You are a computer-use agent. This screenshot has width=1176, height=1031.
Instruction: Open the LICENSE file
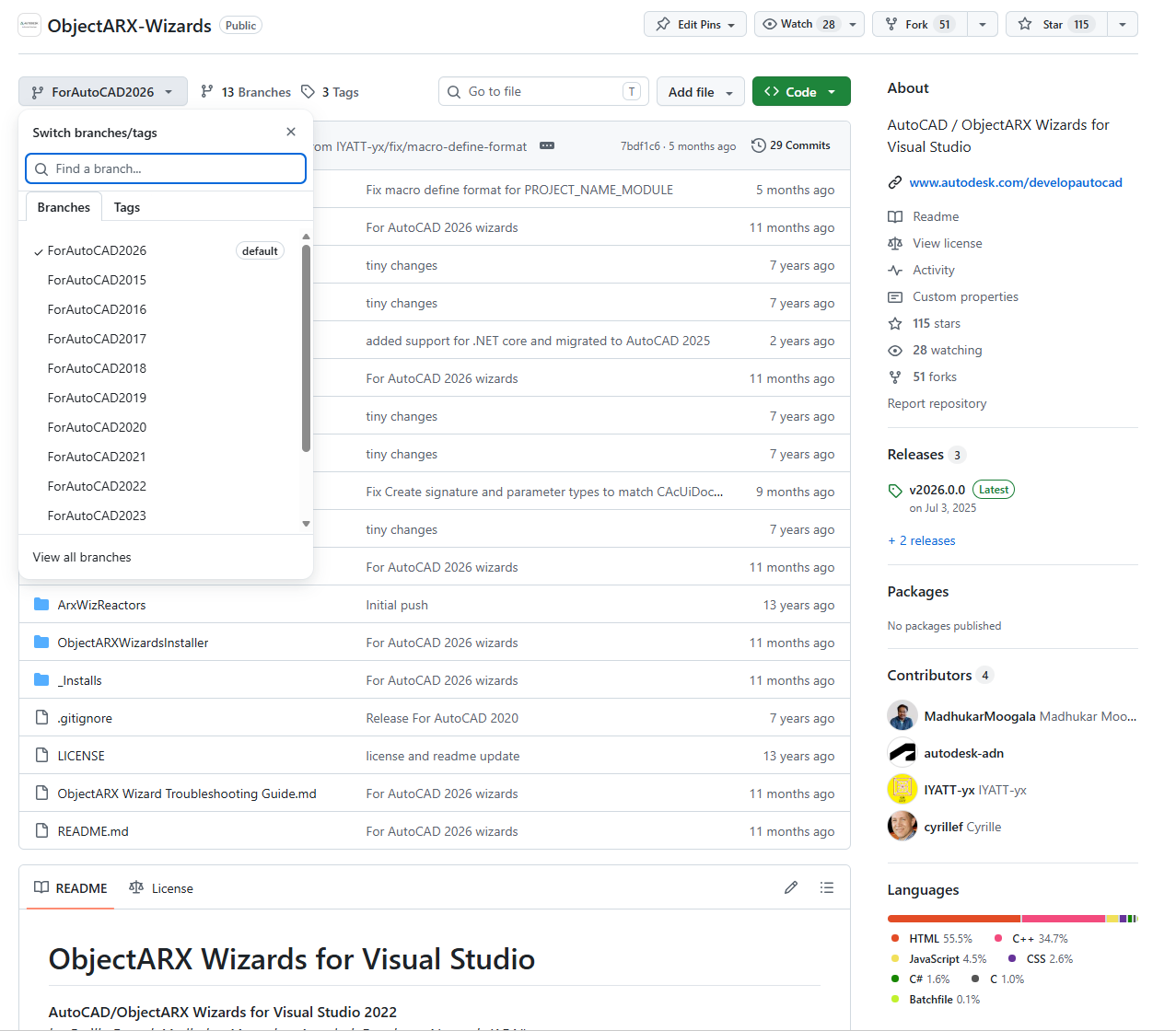(x=81, y=756)
